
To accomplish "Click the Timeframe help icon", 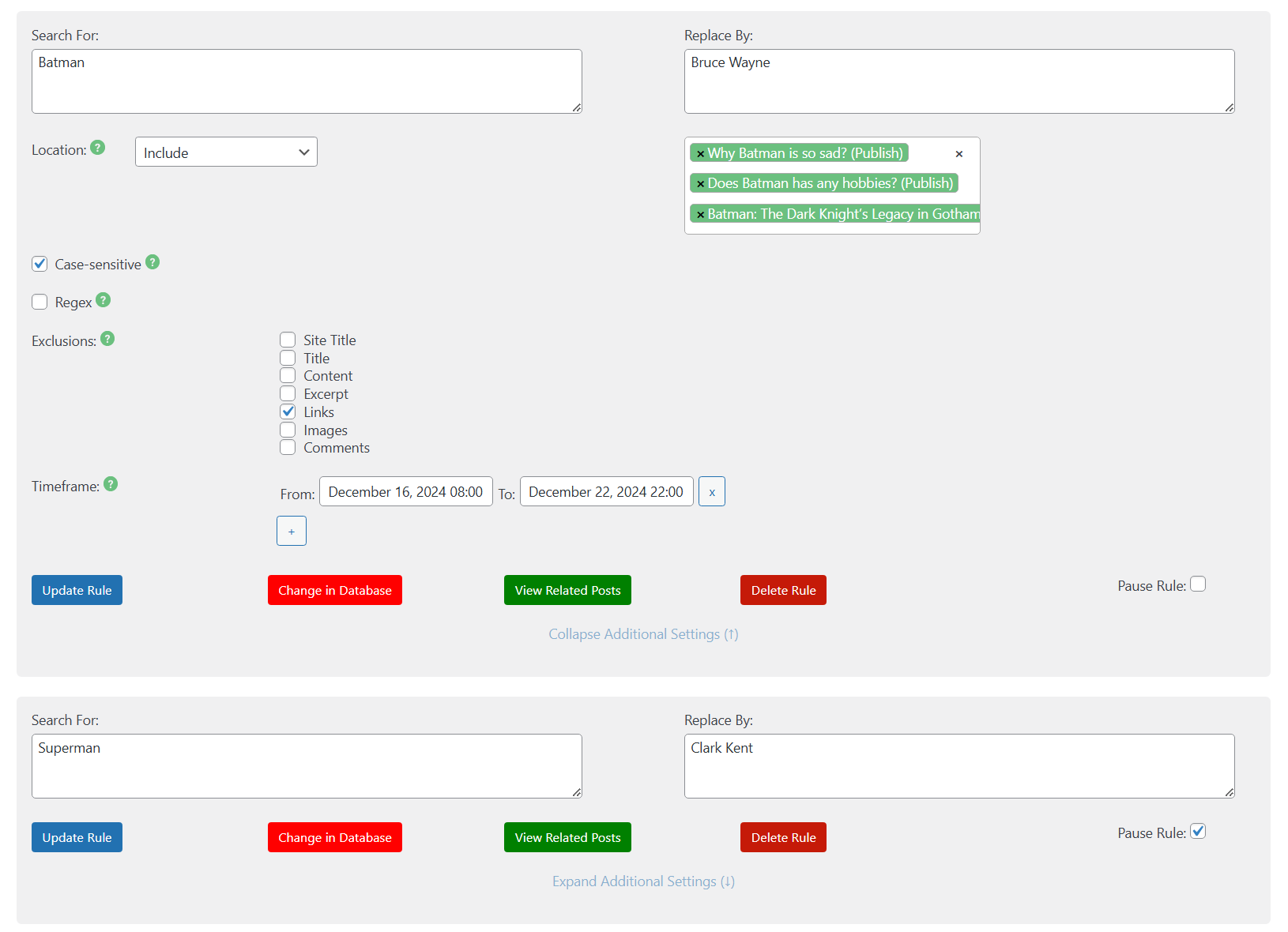I will point(111,484).
